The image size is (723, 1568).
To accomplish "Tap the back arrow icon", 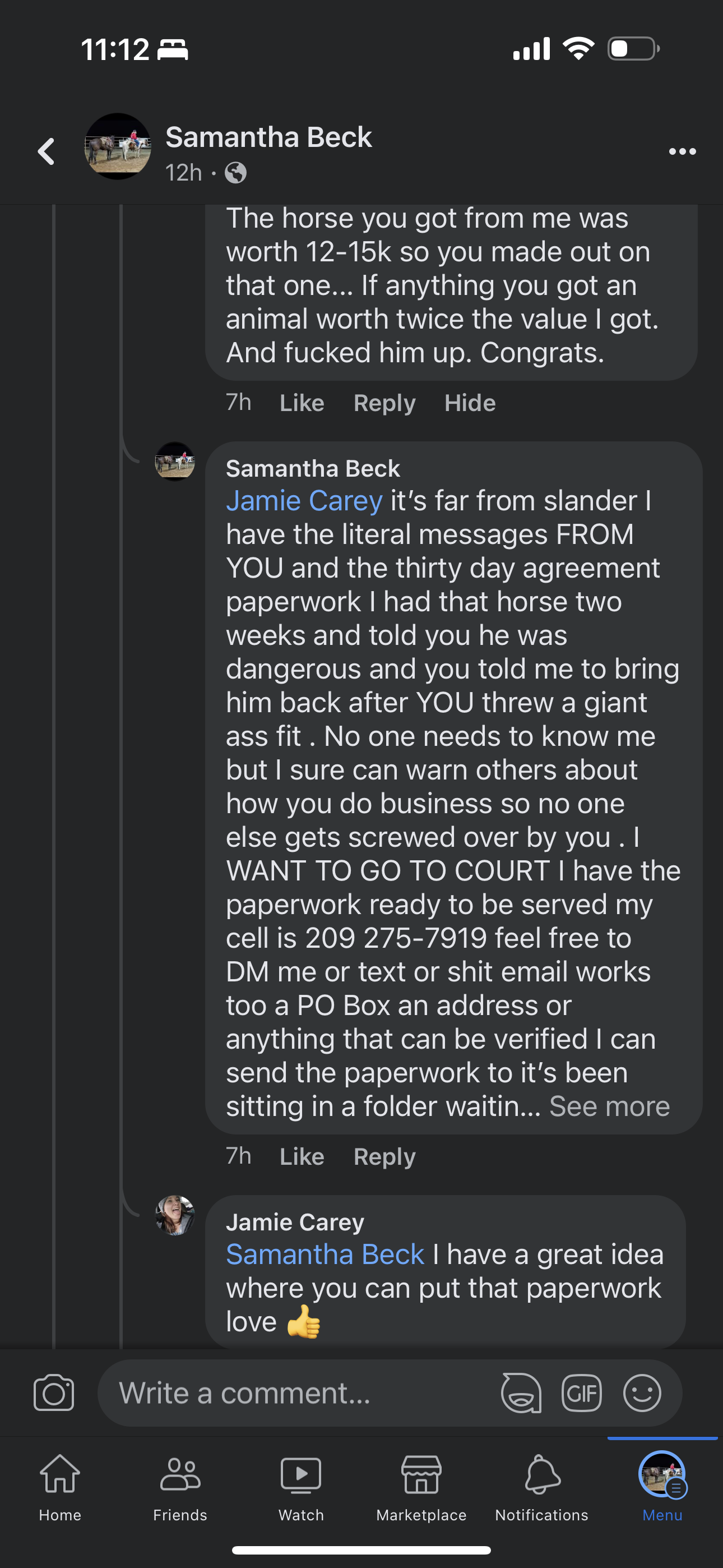I will 47,151.
